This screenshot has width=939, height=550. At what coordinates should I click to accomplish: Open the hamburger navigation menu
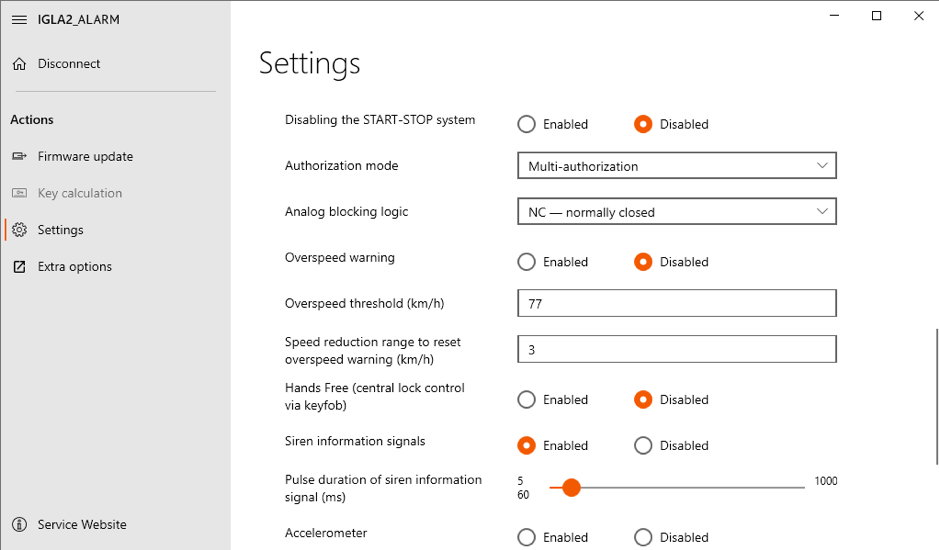pyautogui.click(x=19, y=20)
